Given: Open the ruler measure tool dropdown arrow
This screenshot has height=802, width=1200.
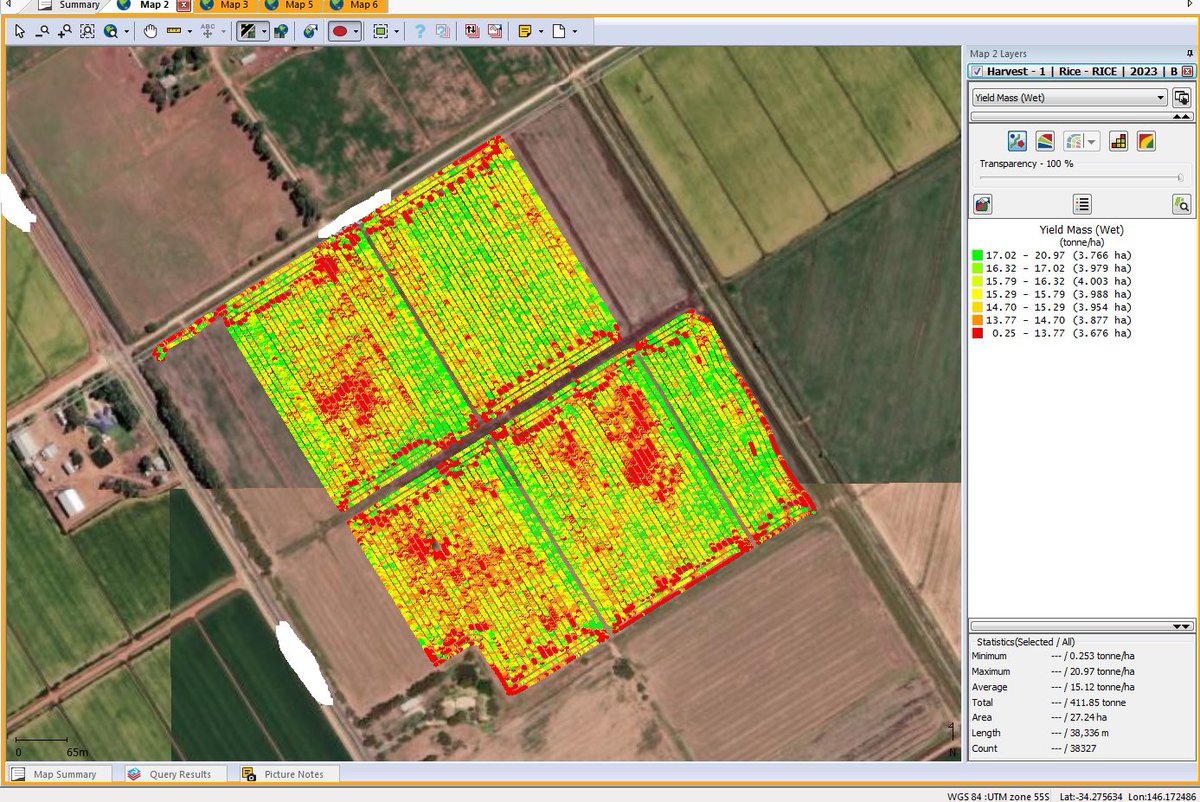Looking at the screenshot, I should point(189,31).
